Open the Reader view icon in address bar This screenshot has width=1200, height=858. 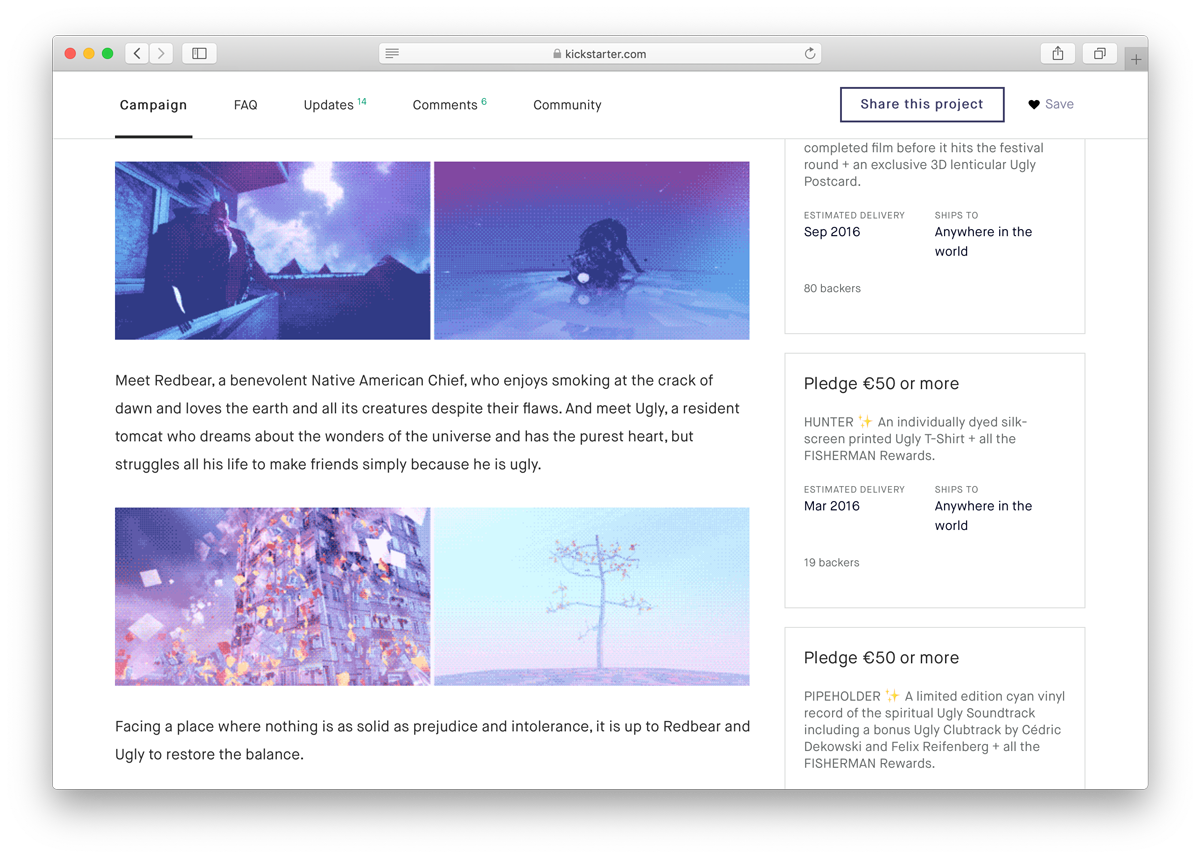[392, 54]
